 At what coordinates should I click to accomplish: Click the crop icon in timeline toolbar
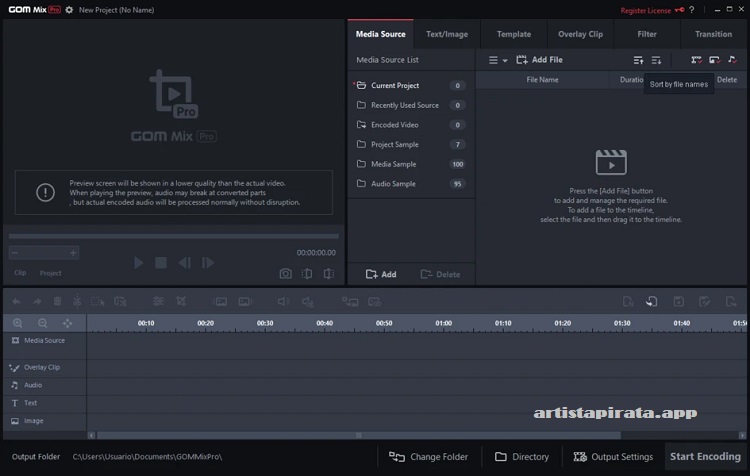[181, 301]
